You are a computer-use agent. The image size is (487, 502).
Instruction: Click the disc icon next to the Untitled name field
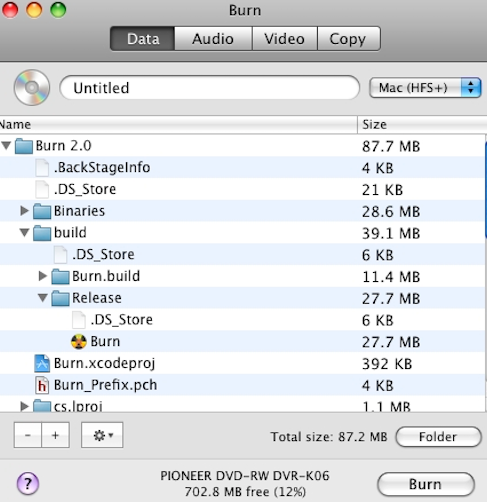[32, 87]
